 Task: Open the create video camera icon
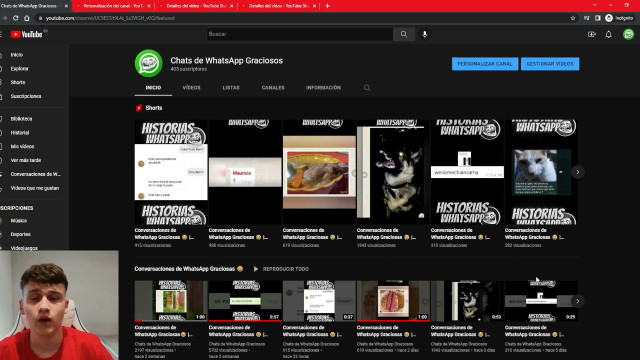pos(591,34)
